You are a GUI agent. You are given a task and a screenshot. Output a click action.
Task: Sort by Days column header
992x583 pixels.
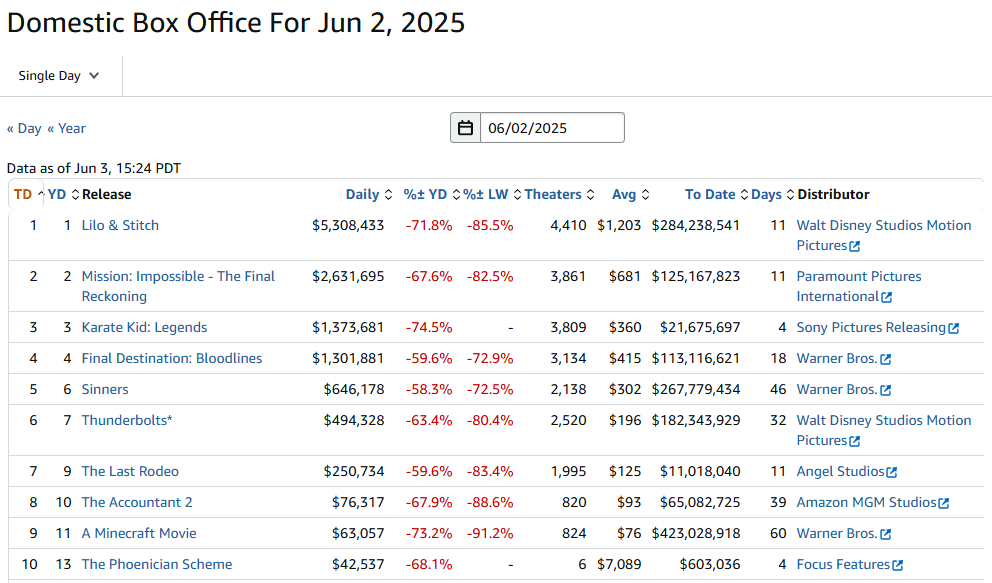[772, 194]
